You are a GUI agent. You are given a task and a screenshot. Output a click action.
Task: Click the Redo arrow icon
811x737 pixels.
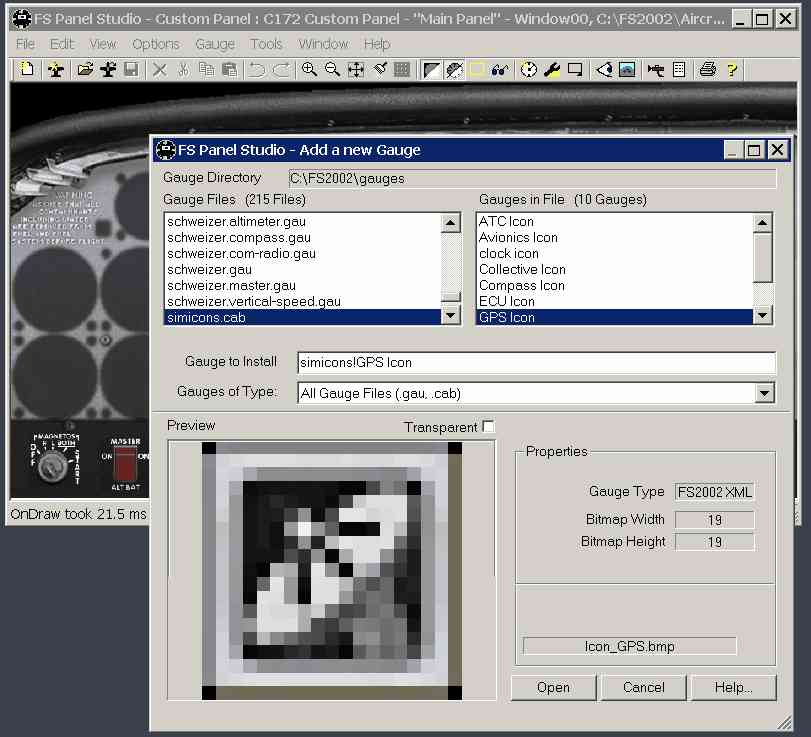[x=280, y=69]
